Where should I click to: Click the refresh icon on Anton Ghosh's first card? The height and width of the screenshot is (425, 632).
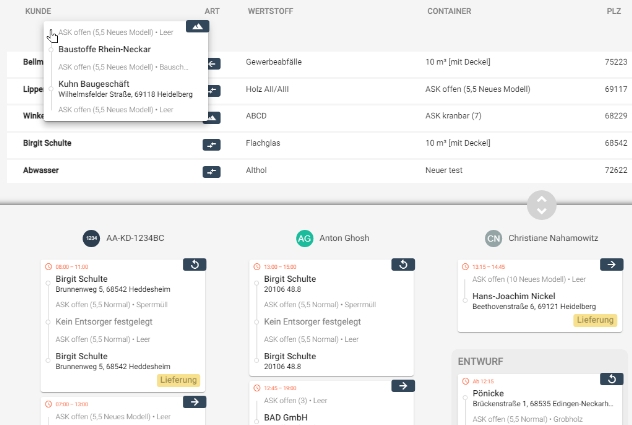coord(403,265)
